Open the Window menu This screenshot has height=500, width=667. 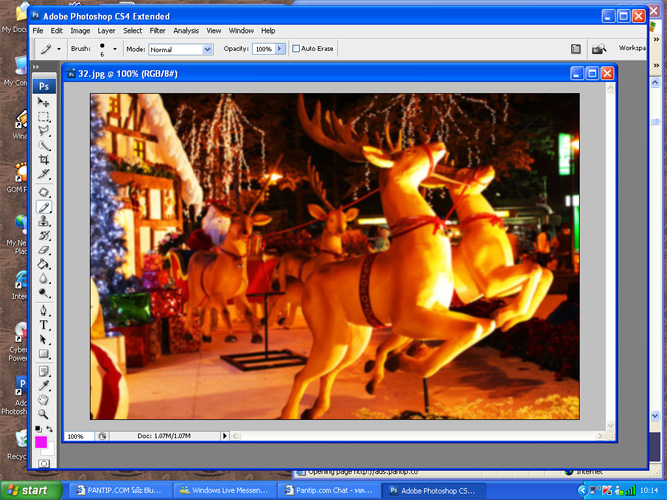pyautogui.click(x=241, y=31)
